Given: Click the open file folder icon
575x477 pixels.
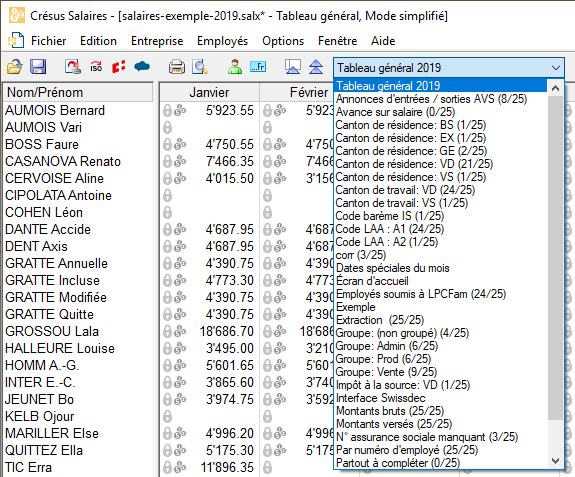Looking at the screenshot, I should pyautogui.click(x=14, y=67).
